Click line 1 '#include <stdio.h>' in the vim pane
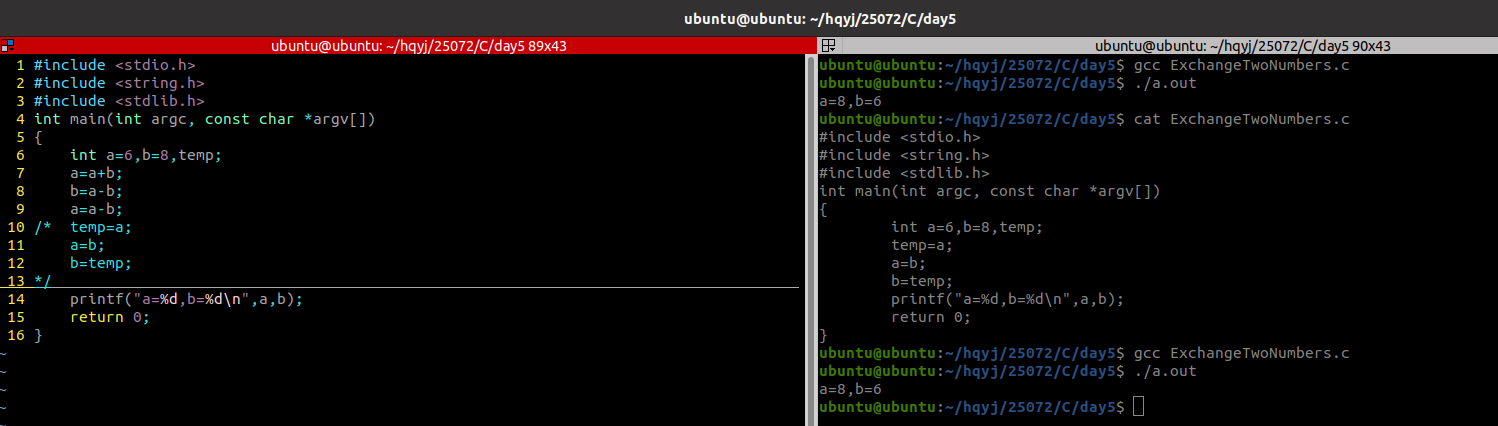Viewport: 1498px width, 426px height. [x=114, y=65]
